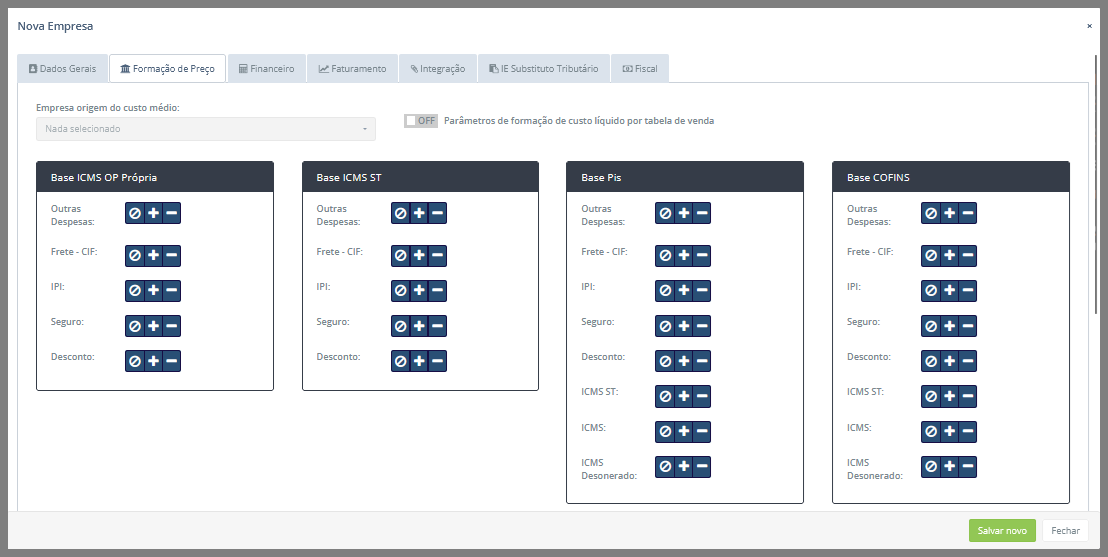Screen dimensions: 1108x557
Task: Set the ICMS null option in Base Pis
Action: (665, 431)
